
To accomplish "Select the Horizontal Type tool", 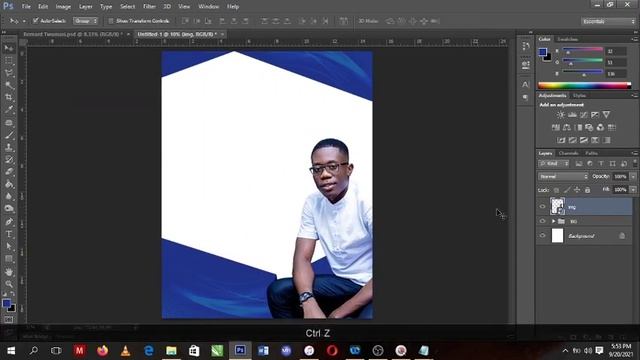I will point(9,234).
